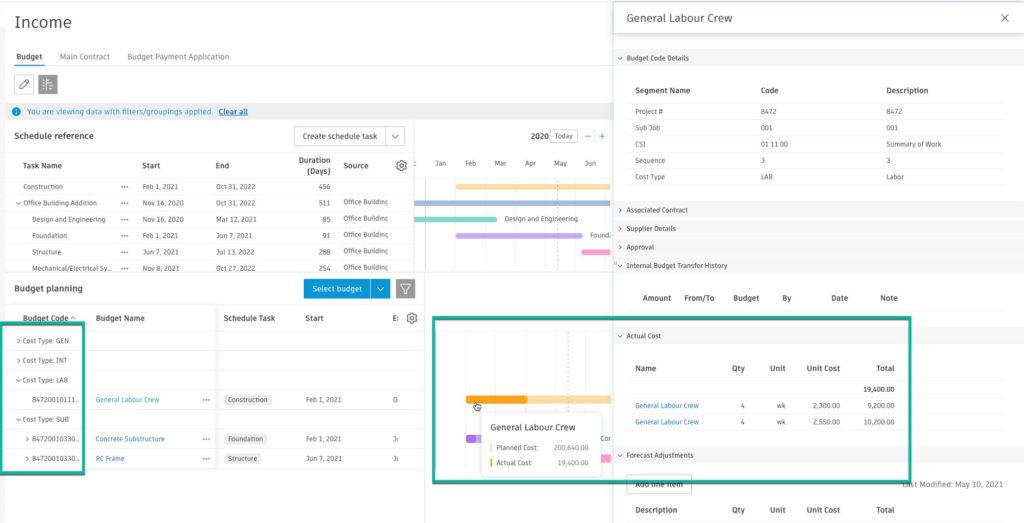Open more options for Foundation task row

[x=125, y=236]
